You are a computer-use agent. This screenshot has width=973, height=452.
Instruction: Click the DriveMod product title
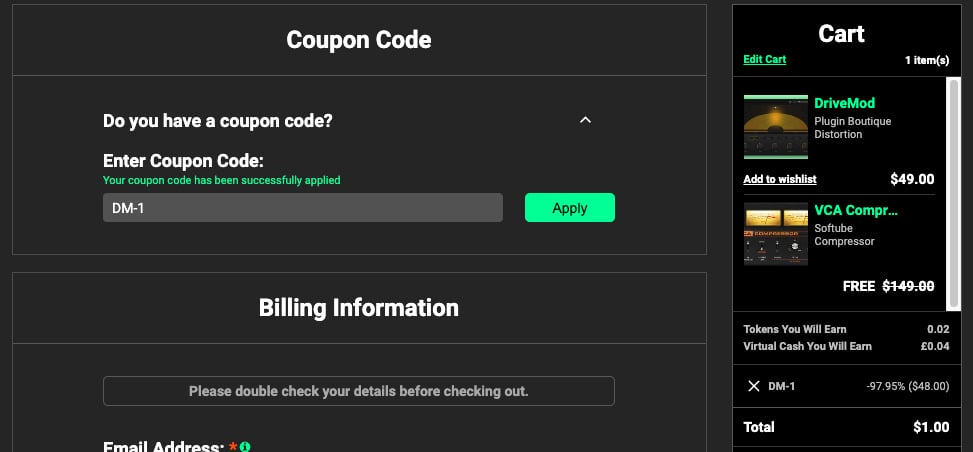coord(845,103)
